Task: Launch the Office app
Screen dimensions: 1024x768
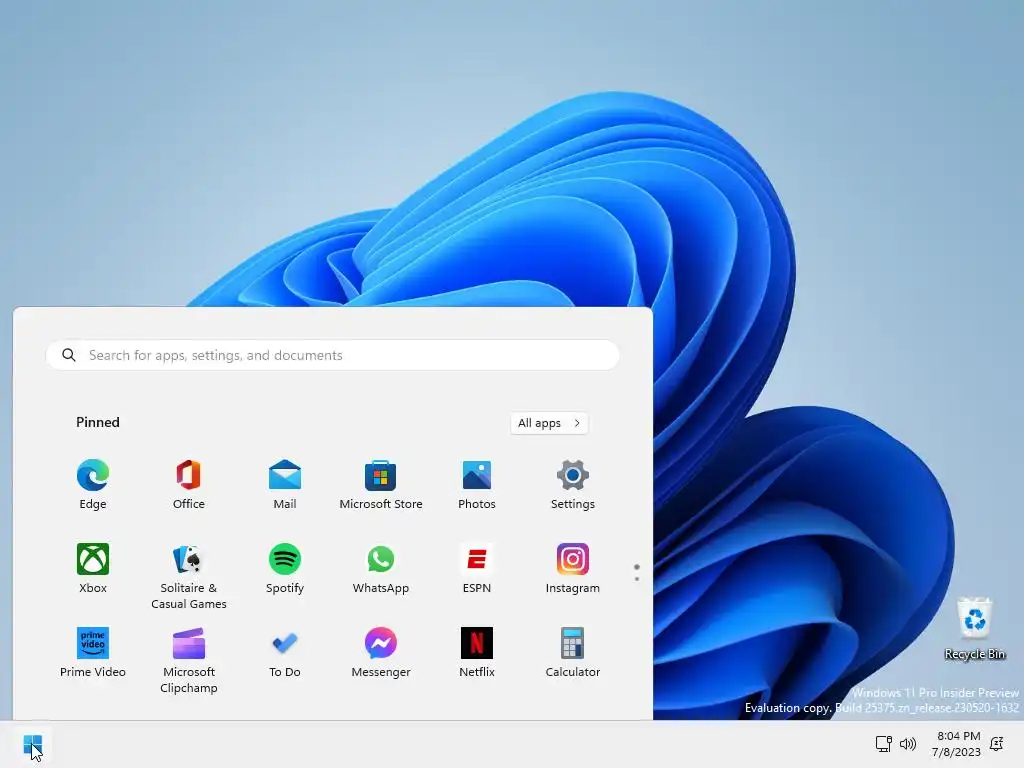Action: pos(189,485)
